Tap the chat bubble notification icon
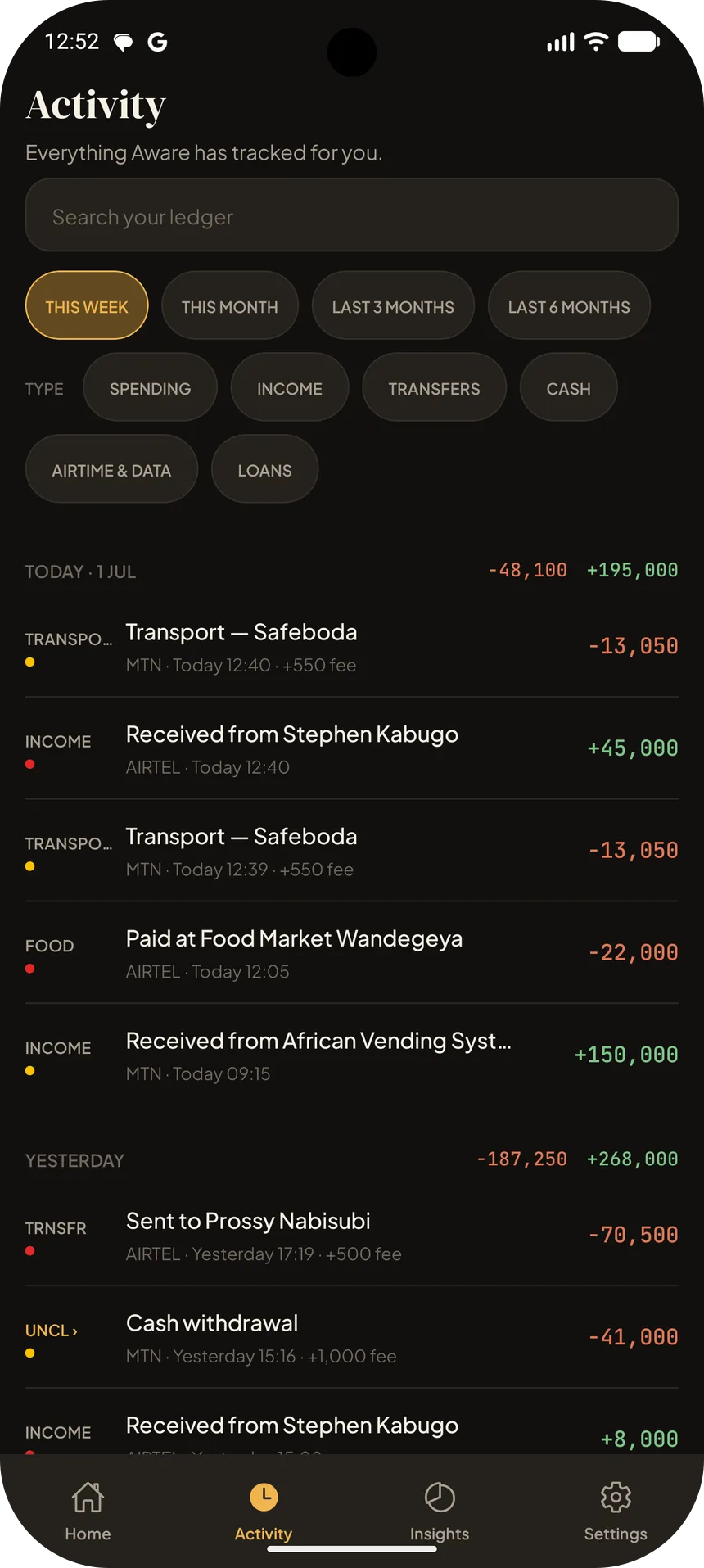Viewport: 704px width, 1568px height. 123,43
